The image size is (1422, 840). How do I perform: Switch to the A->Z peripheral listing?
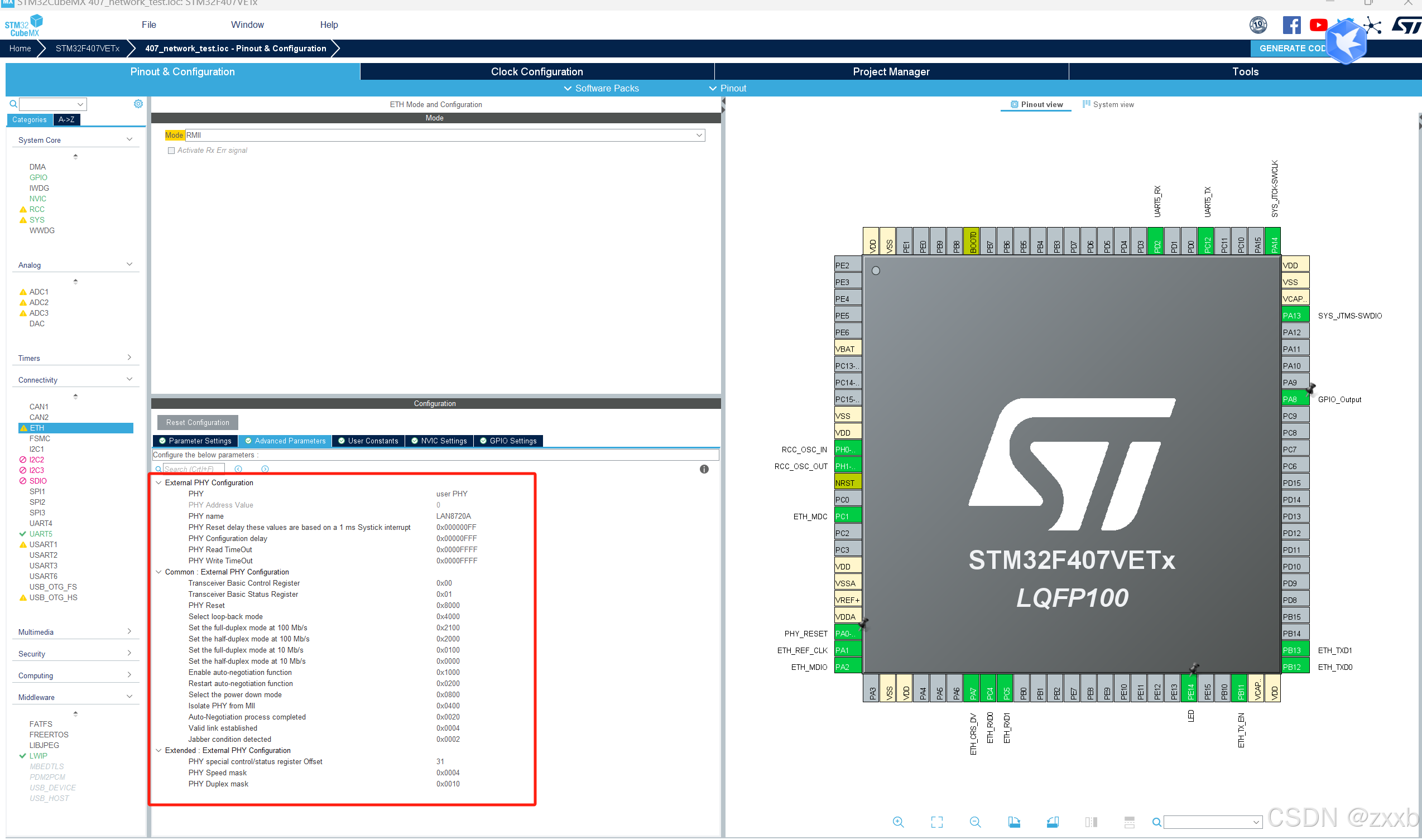click(x=66, y=119)
